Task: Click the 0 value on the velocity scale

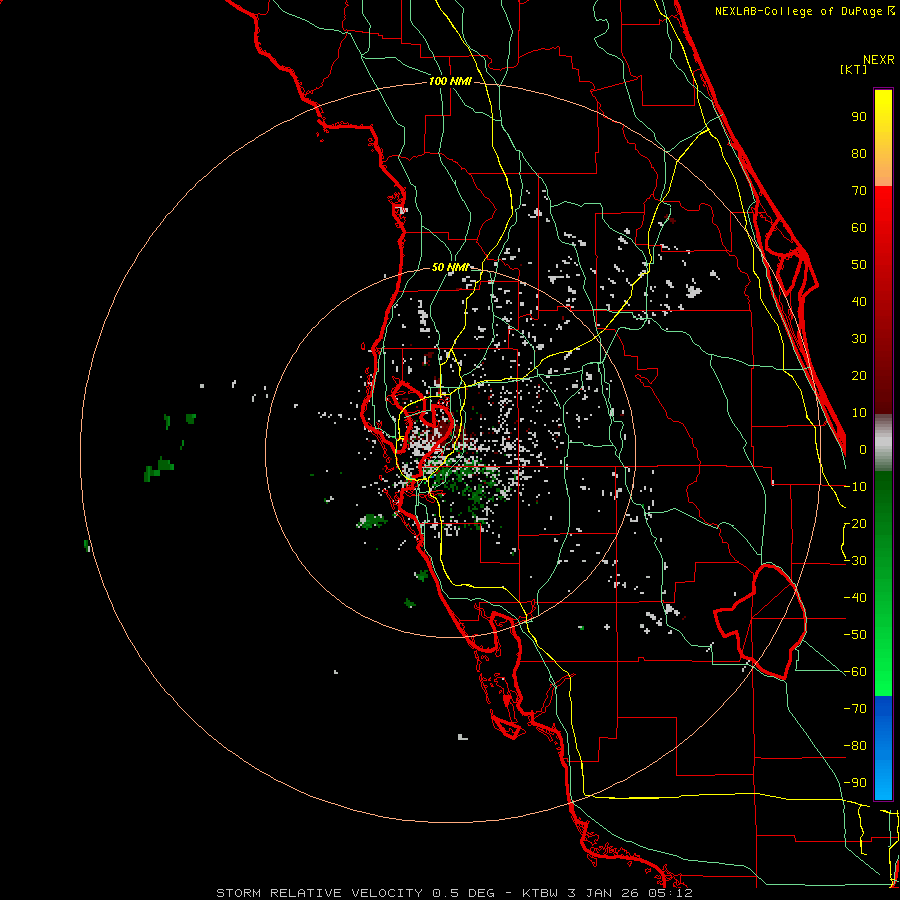Action: (x=863, y=449)
